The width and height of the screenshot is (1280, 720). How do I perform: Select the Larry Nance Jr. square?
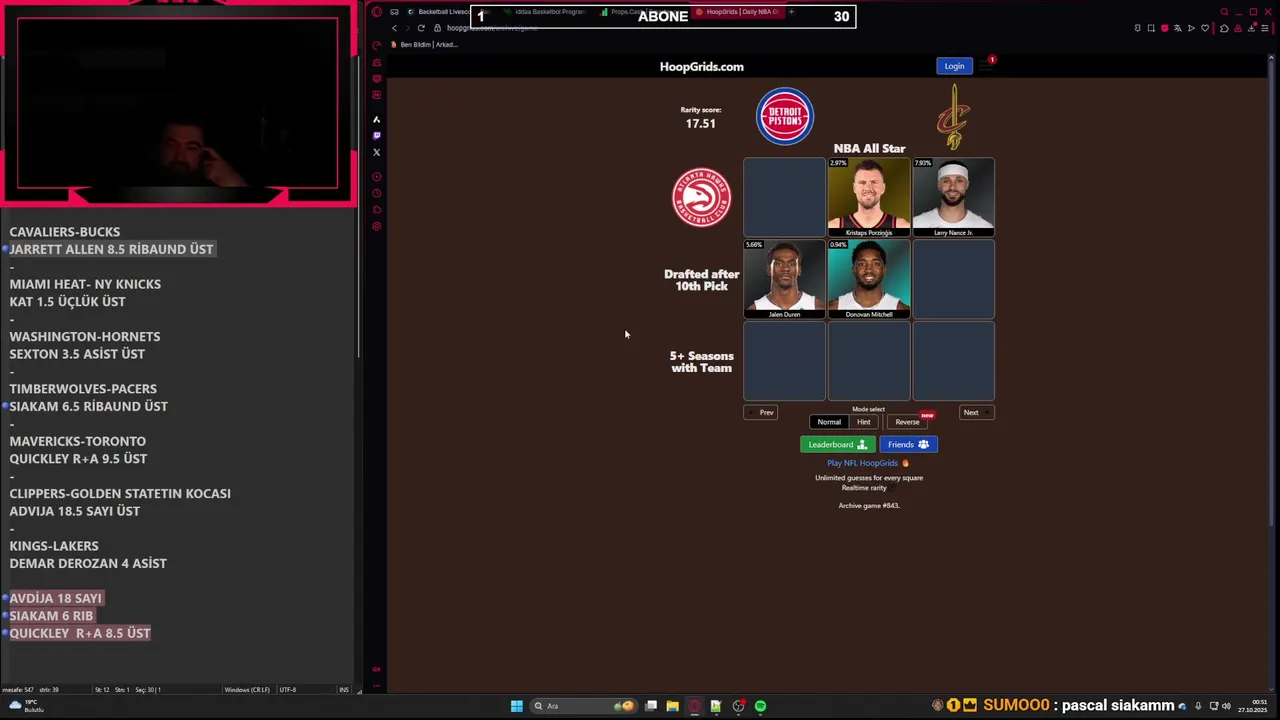coord(953,197)
